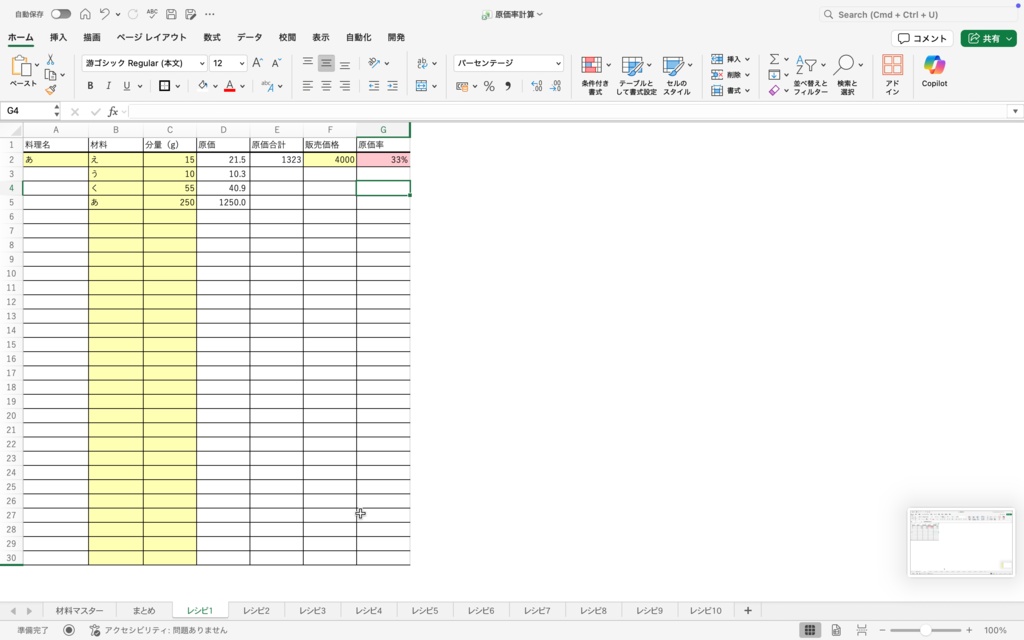This screenshot has height=640, width=1024.
Task: Align cell content to bottom
Action: coord(345,63)
